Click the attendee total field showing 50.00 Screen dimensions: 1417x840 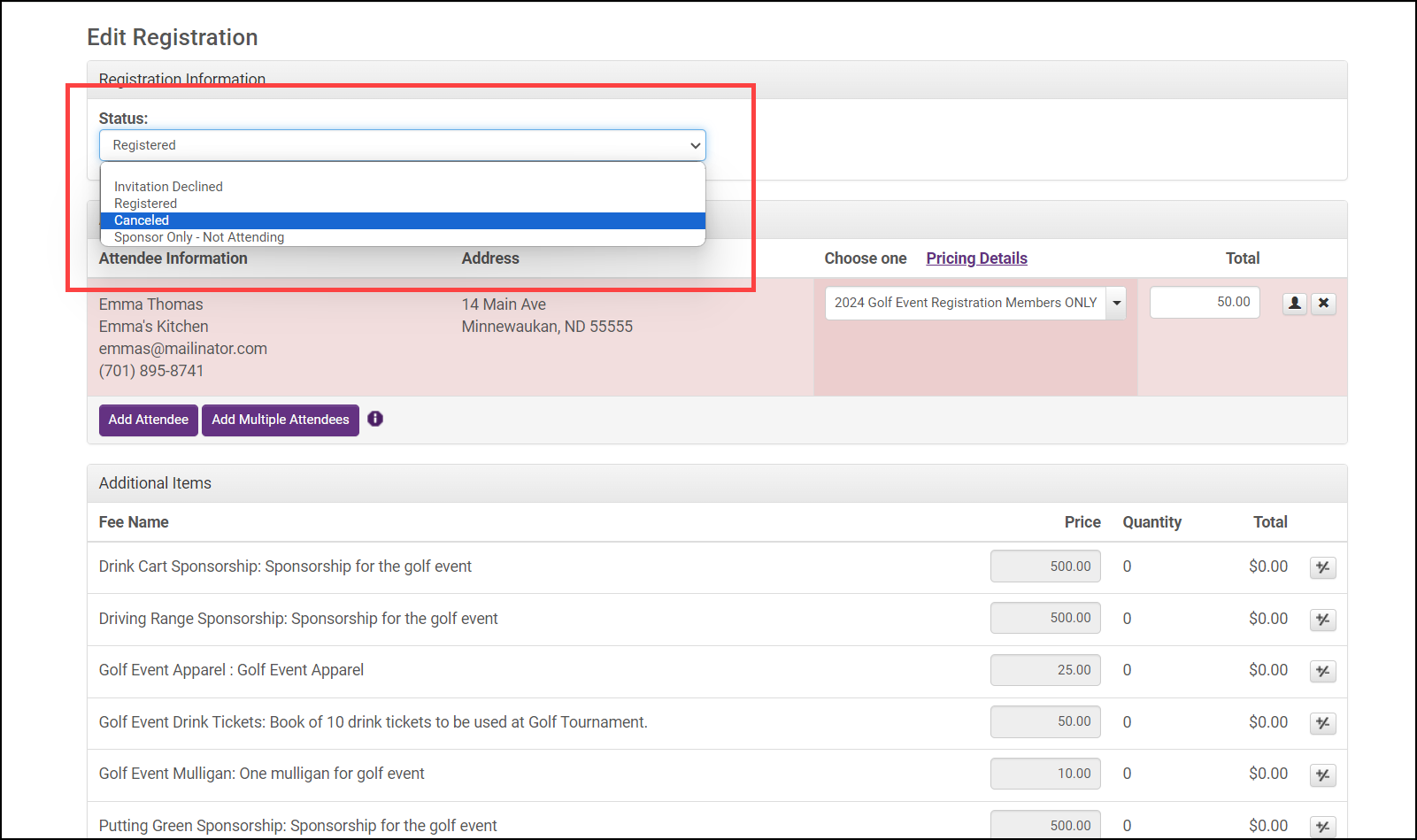pyautogui.click(x=1204, y=303)
